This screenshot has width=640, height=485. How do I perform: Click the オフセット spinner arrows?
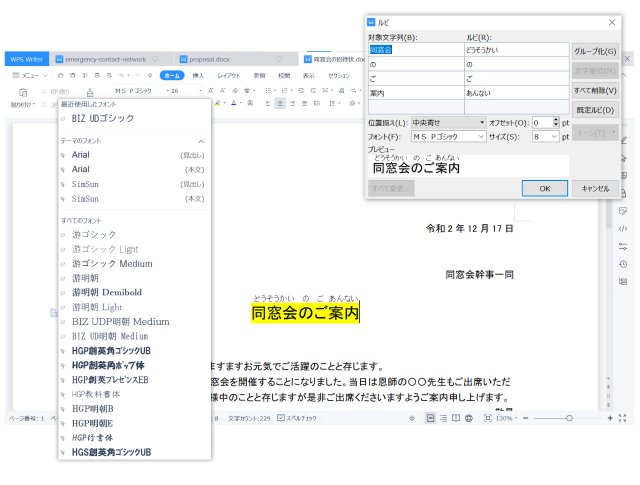pyautogui.click(x=556, y=122)
